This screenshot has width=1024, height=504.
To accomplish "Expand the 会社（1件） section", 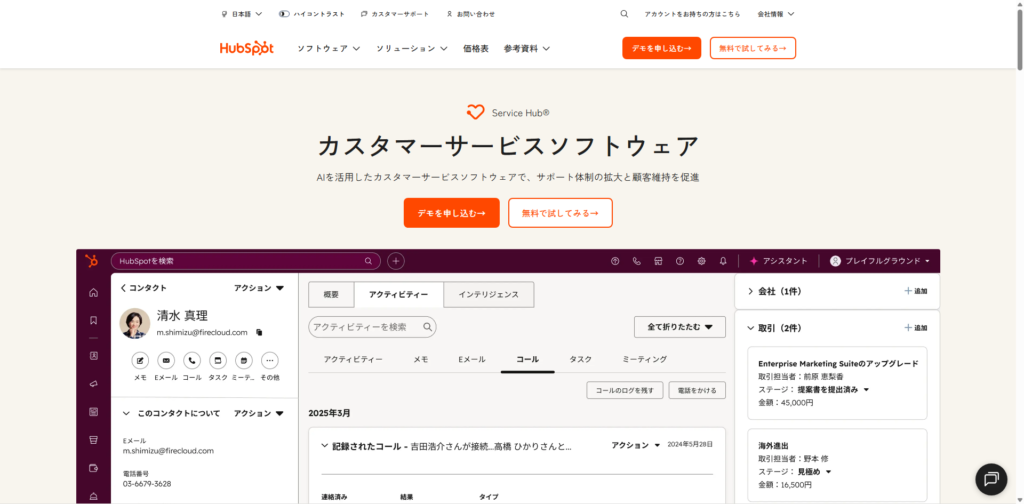I will pyautogui.click(x=750, y=291).
